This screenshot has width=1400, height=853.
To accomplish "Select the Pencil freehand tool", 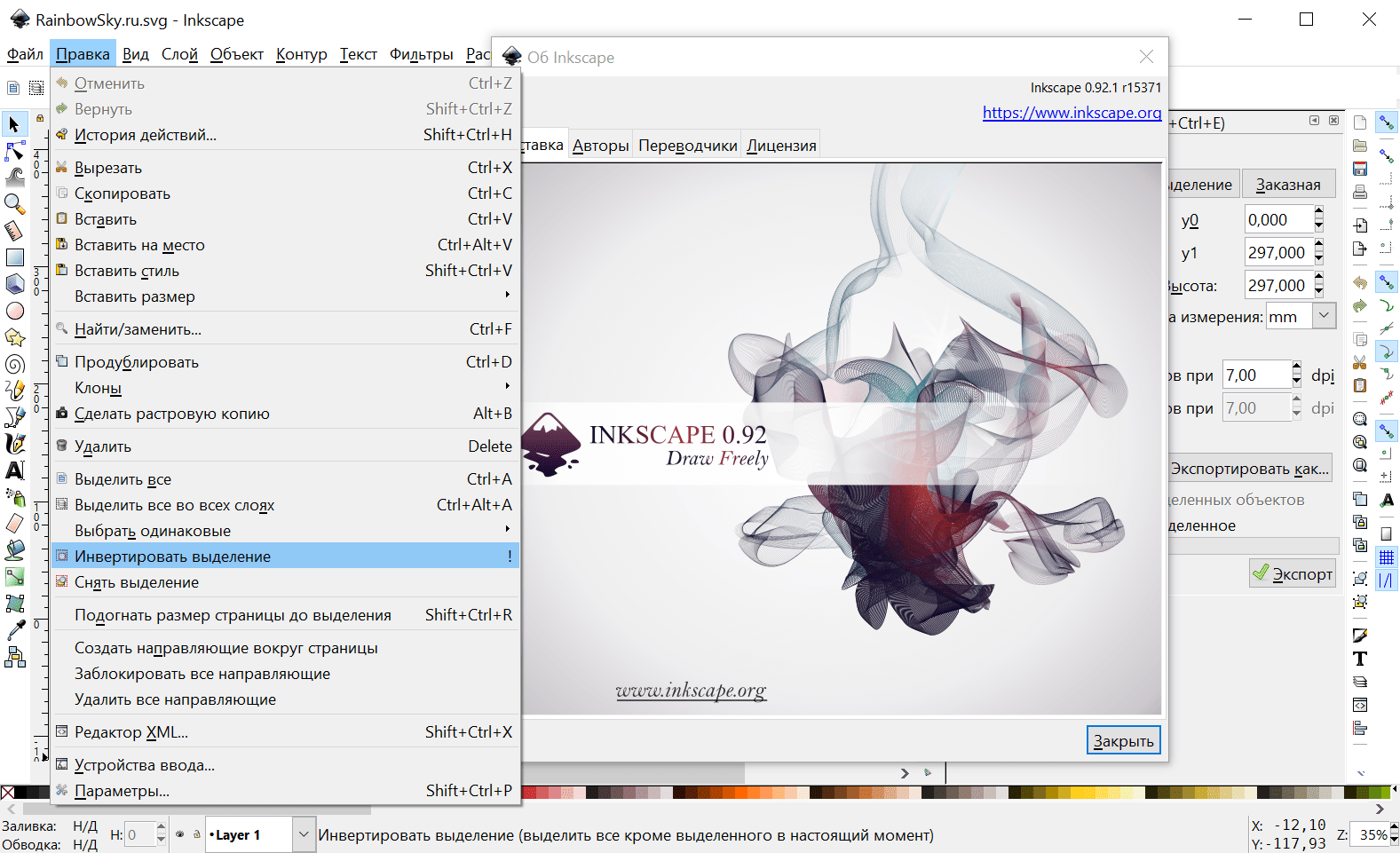I will [14, 391].
